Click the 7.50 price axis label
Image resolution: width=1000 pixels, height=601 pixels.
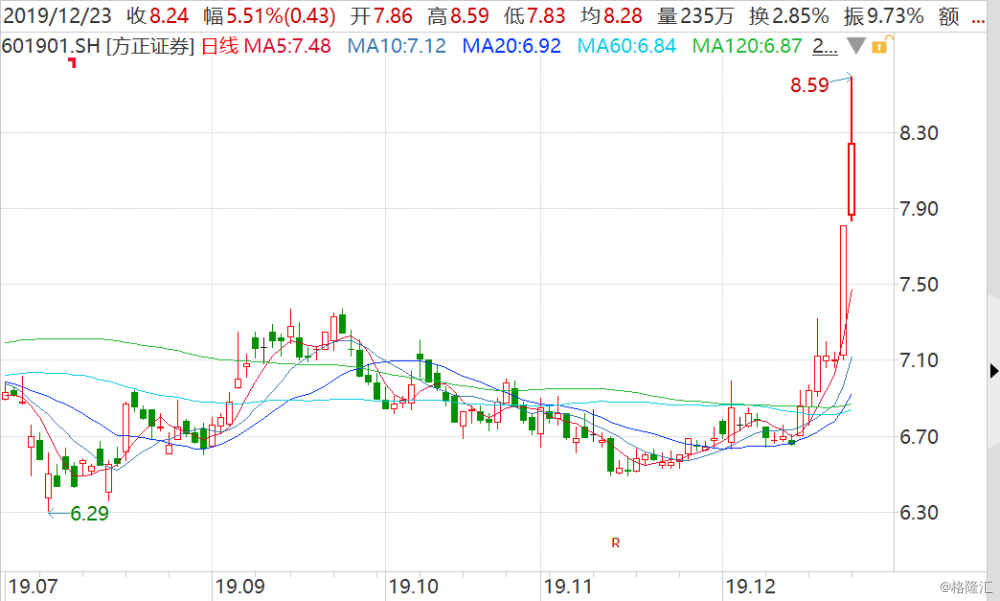coord(919,285)
